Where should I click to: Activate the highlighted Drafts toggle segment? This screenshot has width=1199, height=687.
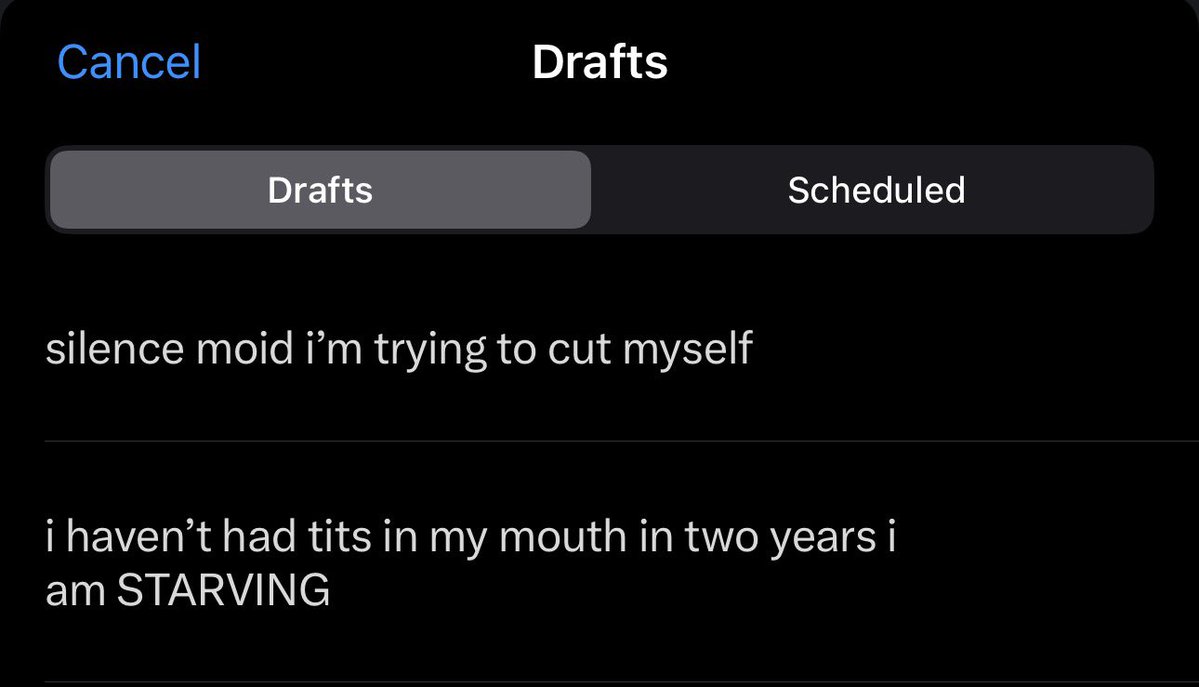(x=320, y=190)
